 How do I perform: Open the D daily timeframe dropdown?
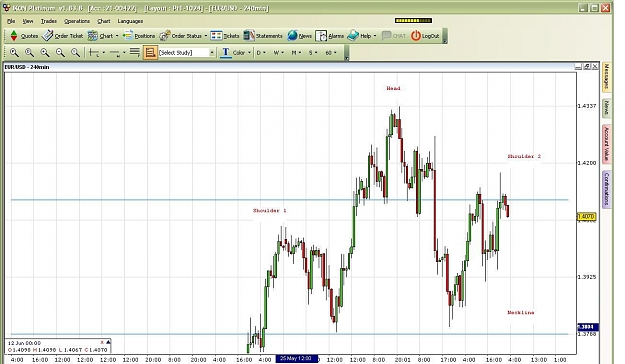[261, 53]
